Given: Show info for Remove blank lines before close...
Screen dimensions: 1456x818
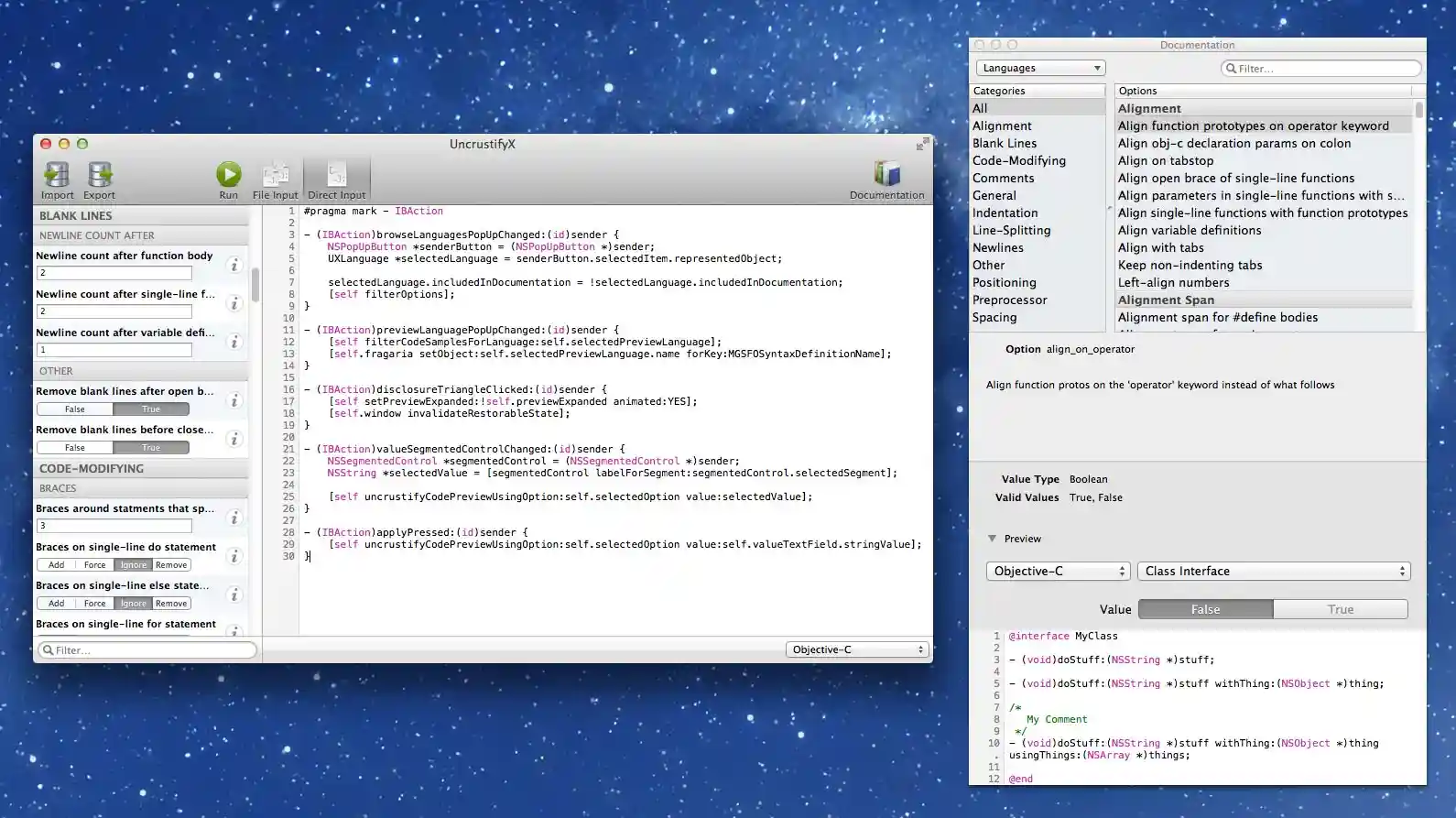Looking at the screenshot, I should (x=234, y=439).
